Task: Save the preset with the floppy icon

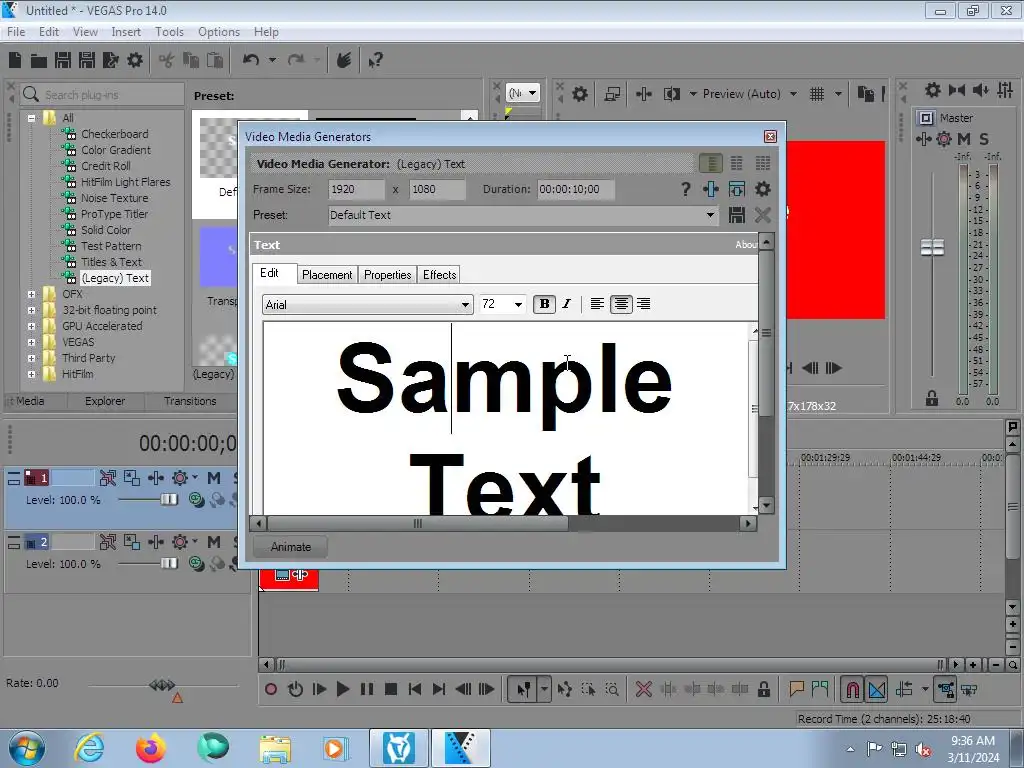Action: (x=737, y=215)
